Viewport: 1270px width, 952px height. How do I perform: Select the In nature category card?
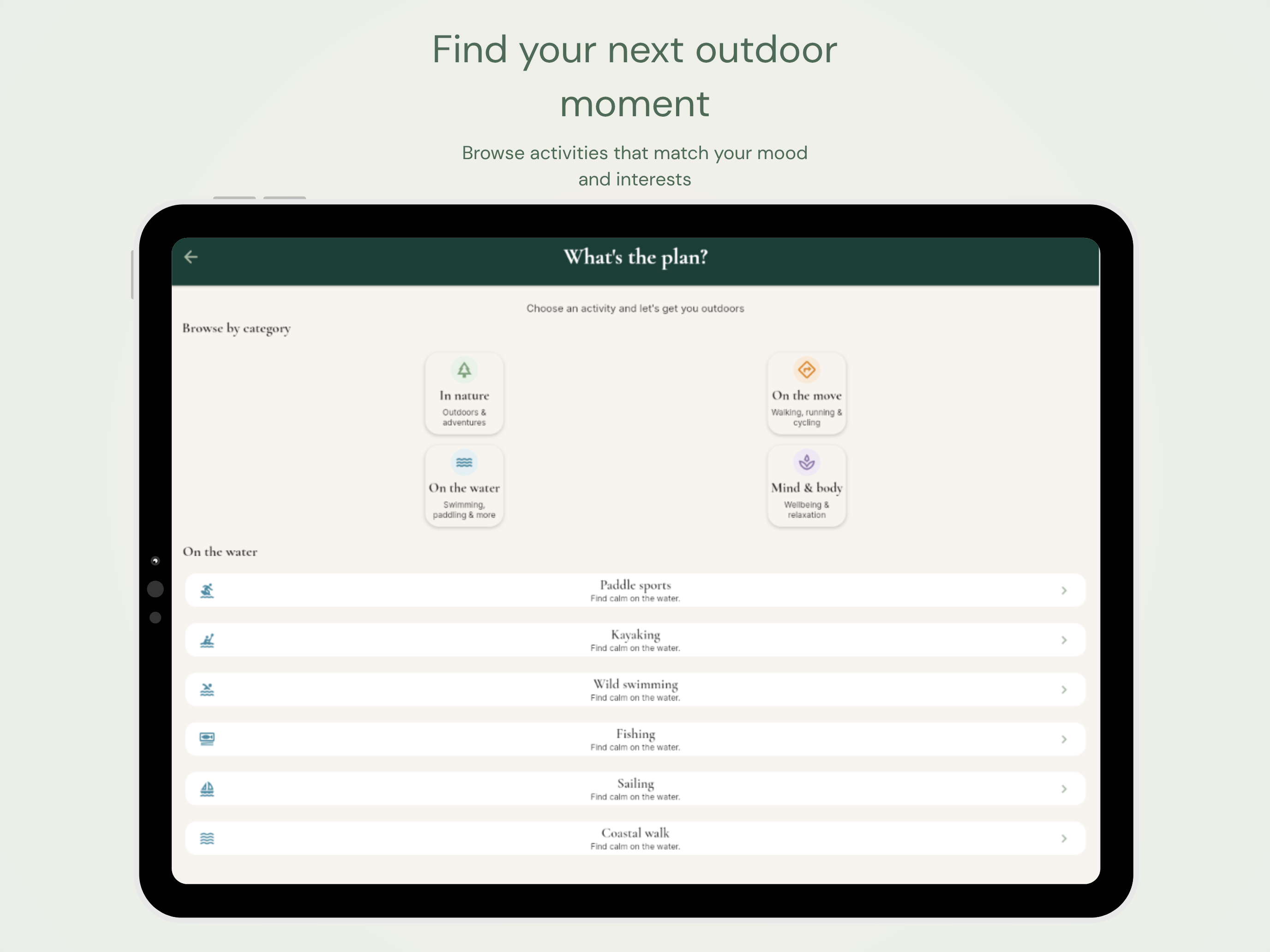tap(464, 393)
